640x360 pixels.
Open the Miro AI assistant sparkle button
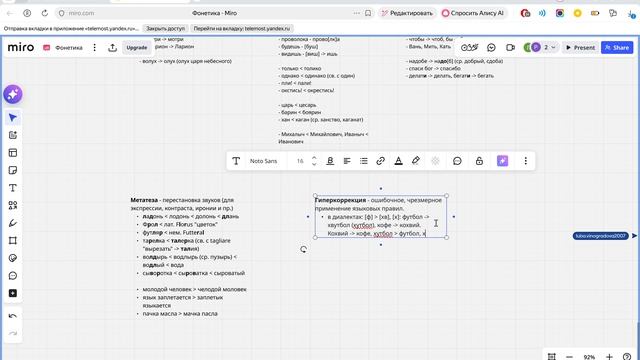(x=13, y=94)
